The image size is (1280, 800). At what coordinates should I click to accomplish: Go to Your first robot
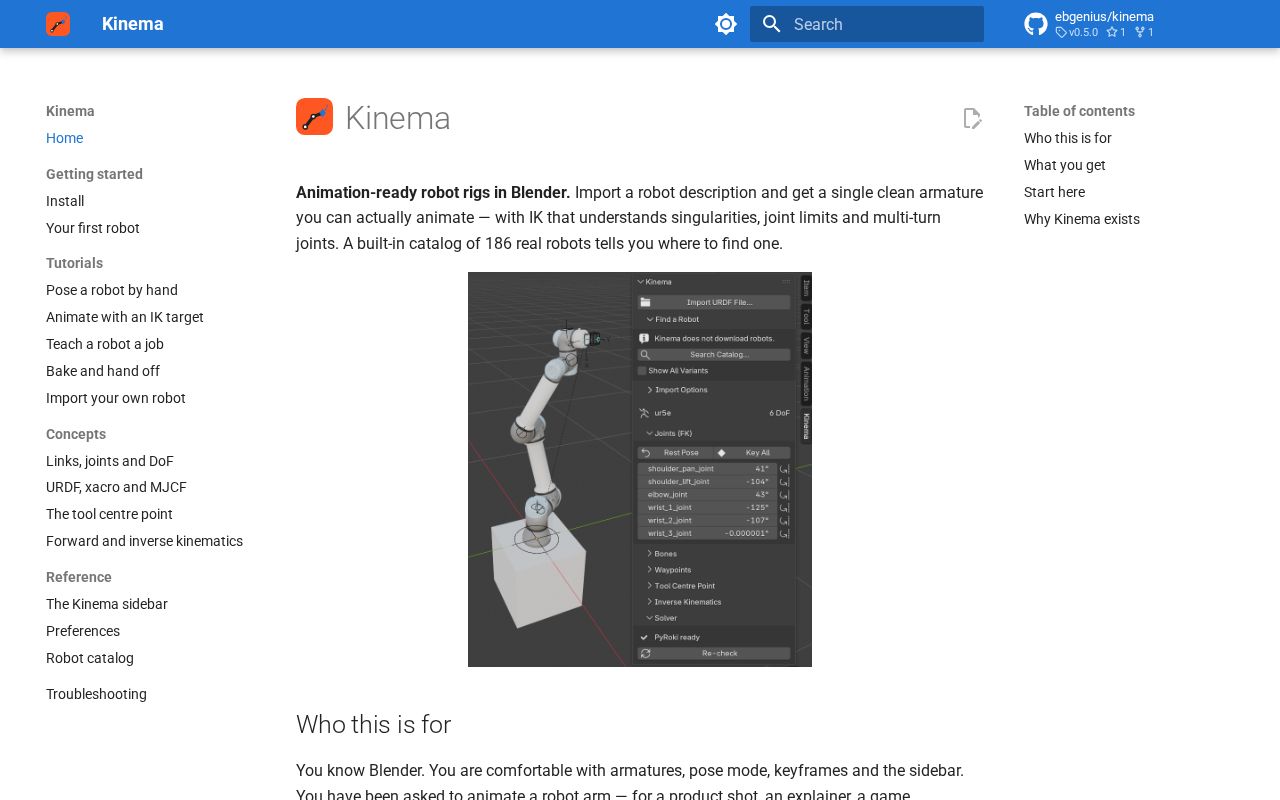[x=93, y=228]
